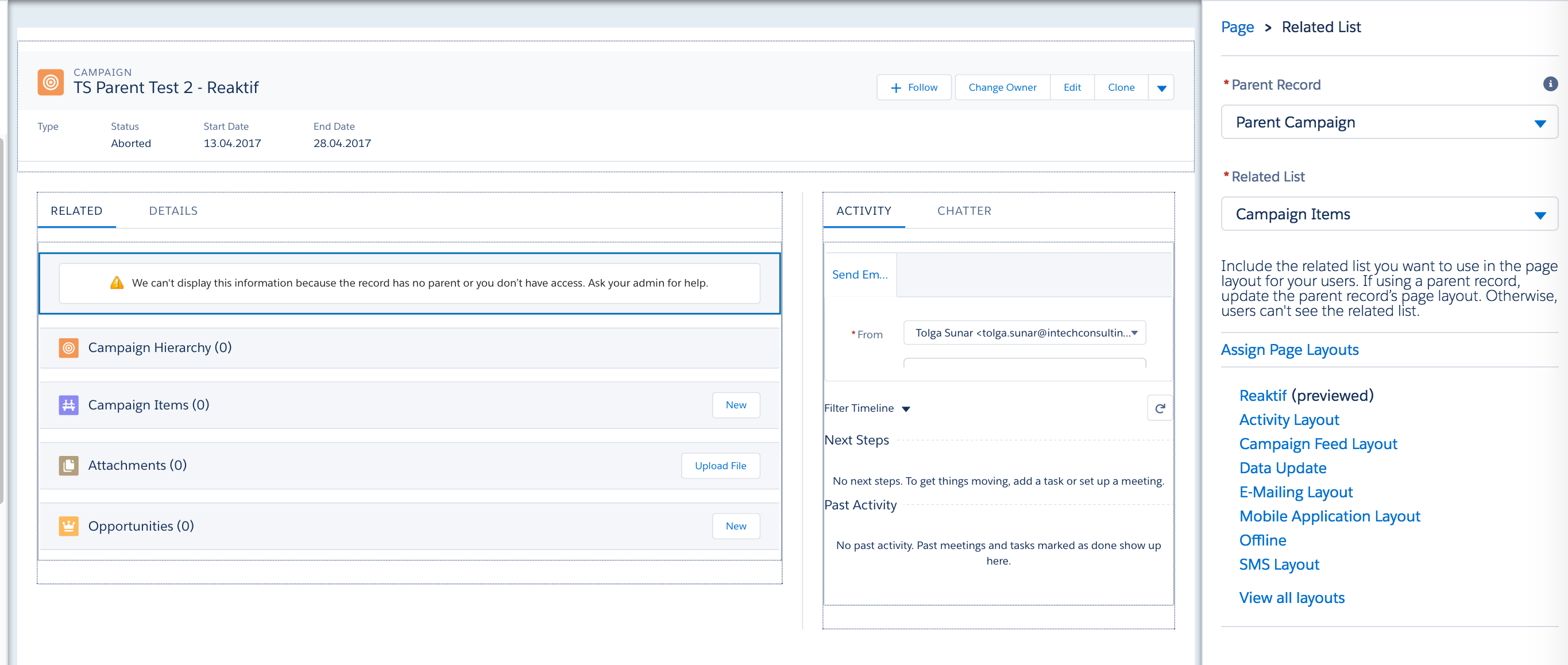The height and width of the screenshot is (665, 1568).
Task: Click the warning triangle icon
Action: [x=117, y=283]
